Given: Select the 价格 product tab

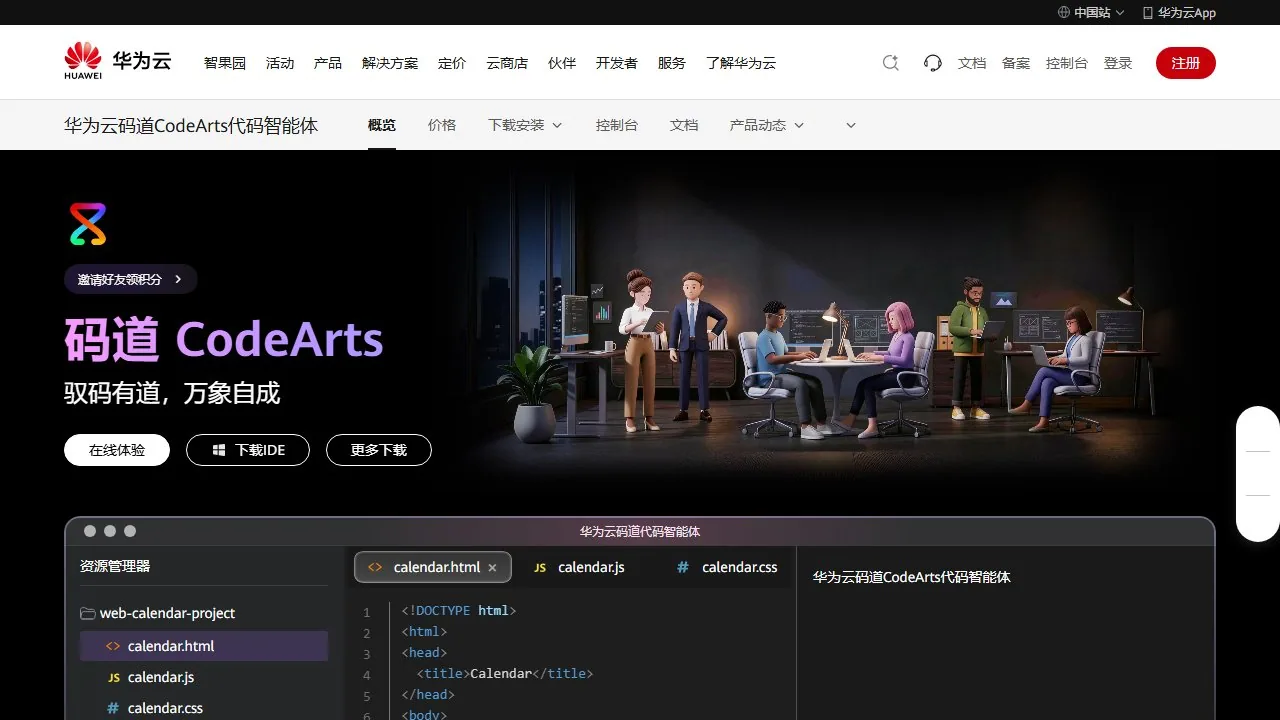Looking at the screenshot, I should click(x=442, y=125).
